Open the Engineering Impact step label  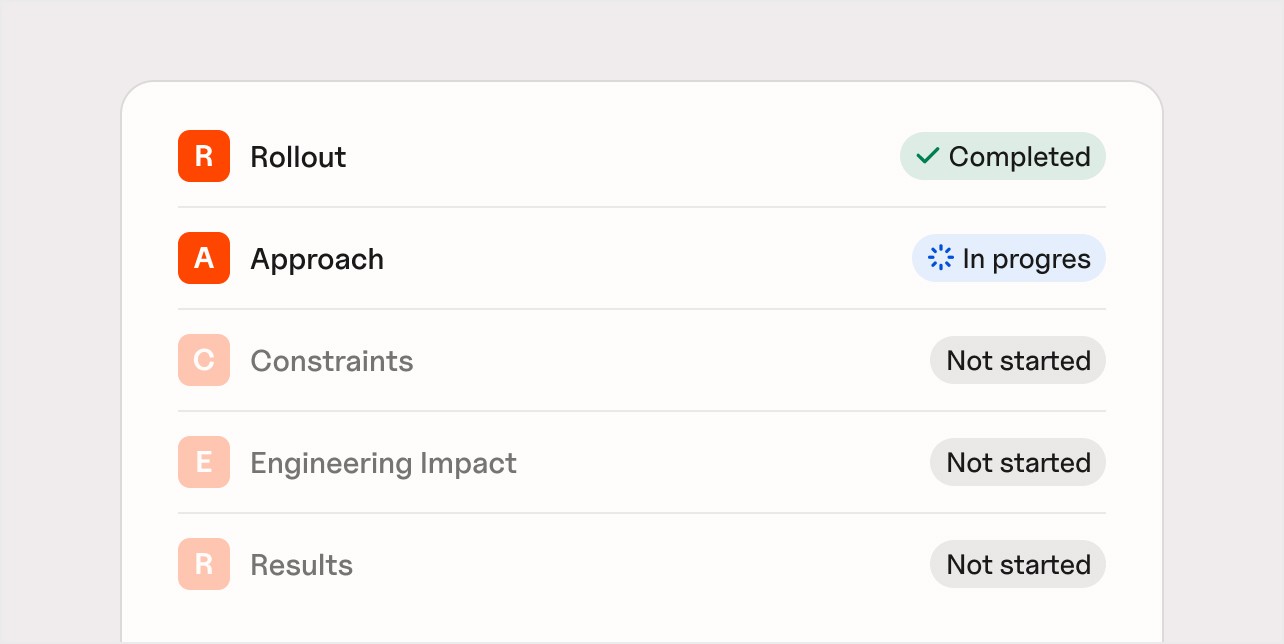(383, 463)
